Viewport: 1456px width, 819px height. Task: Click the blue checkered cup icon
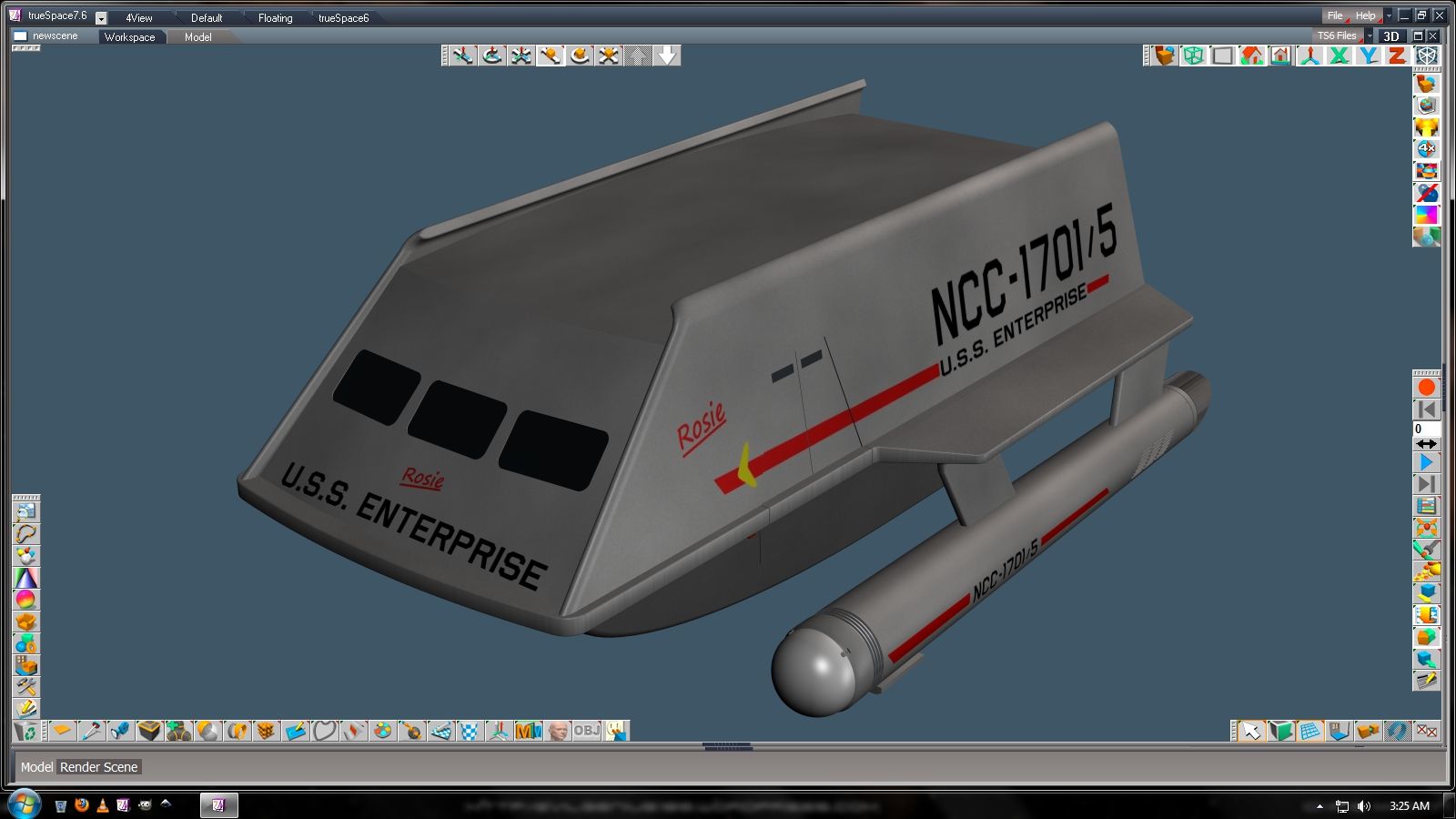[x=470, y=731]
